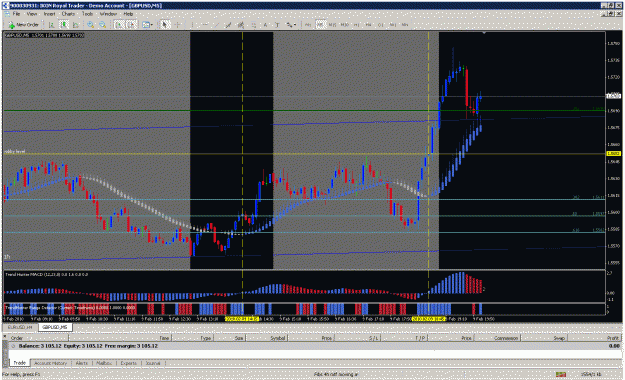625x380 pixels.
Task: Switch to H4 timeframe
Action: tap(369, 25)
